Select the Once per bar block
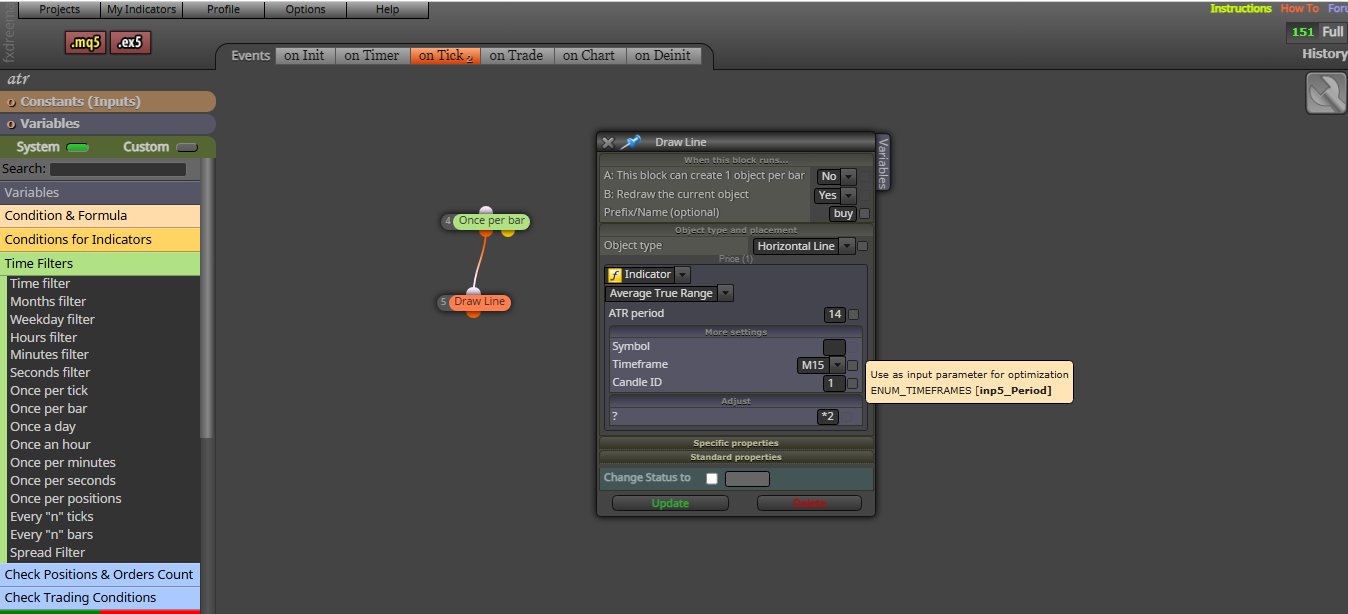This screenshot has height=614, width=1348. click(x=491, y=221)
